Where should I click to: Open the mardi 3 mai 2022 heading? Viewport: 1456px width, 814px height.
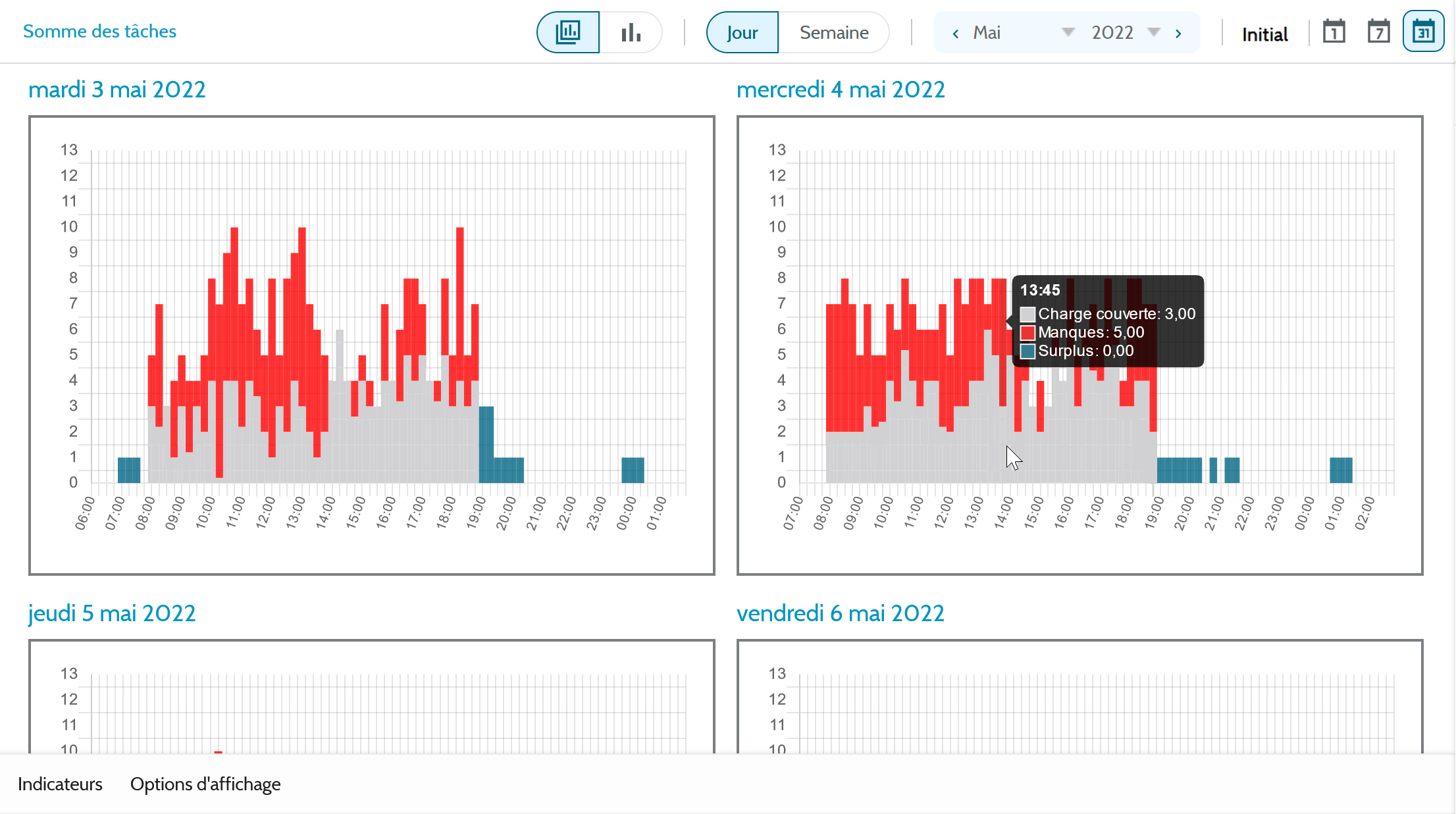click(x=117, y=89)
